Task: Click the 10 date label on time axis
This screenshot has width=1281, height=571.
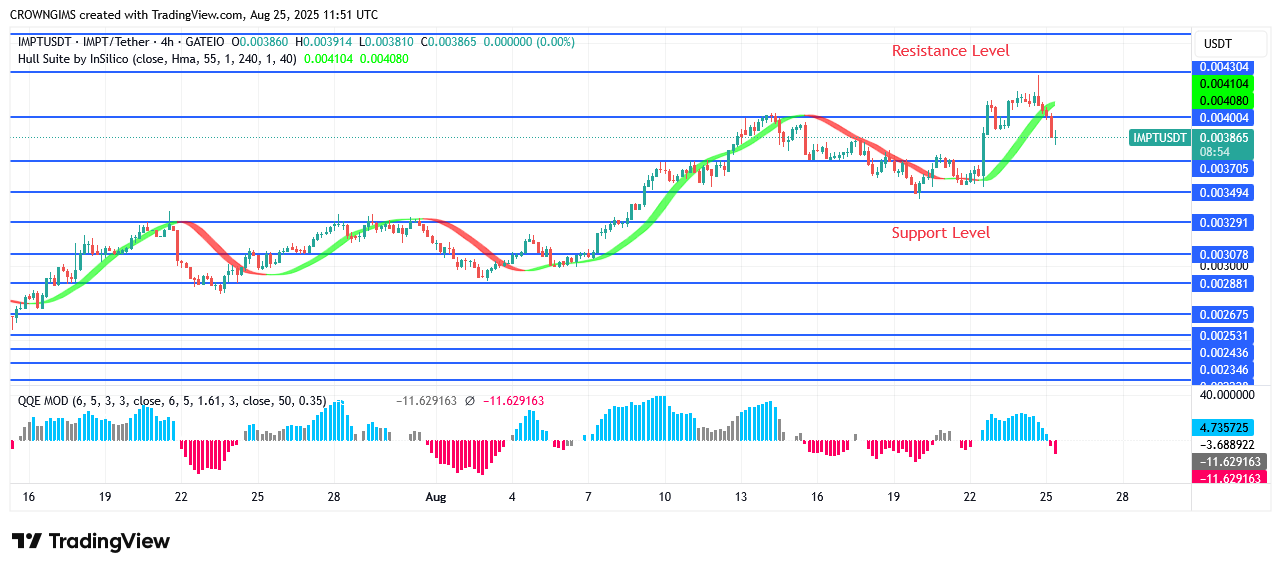Action: pyautogui.click(x=664, y=497)
